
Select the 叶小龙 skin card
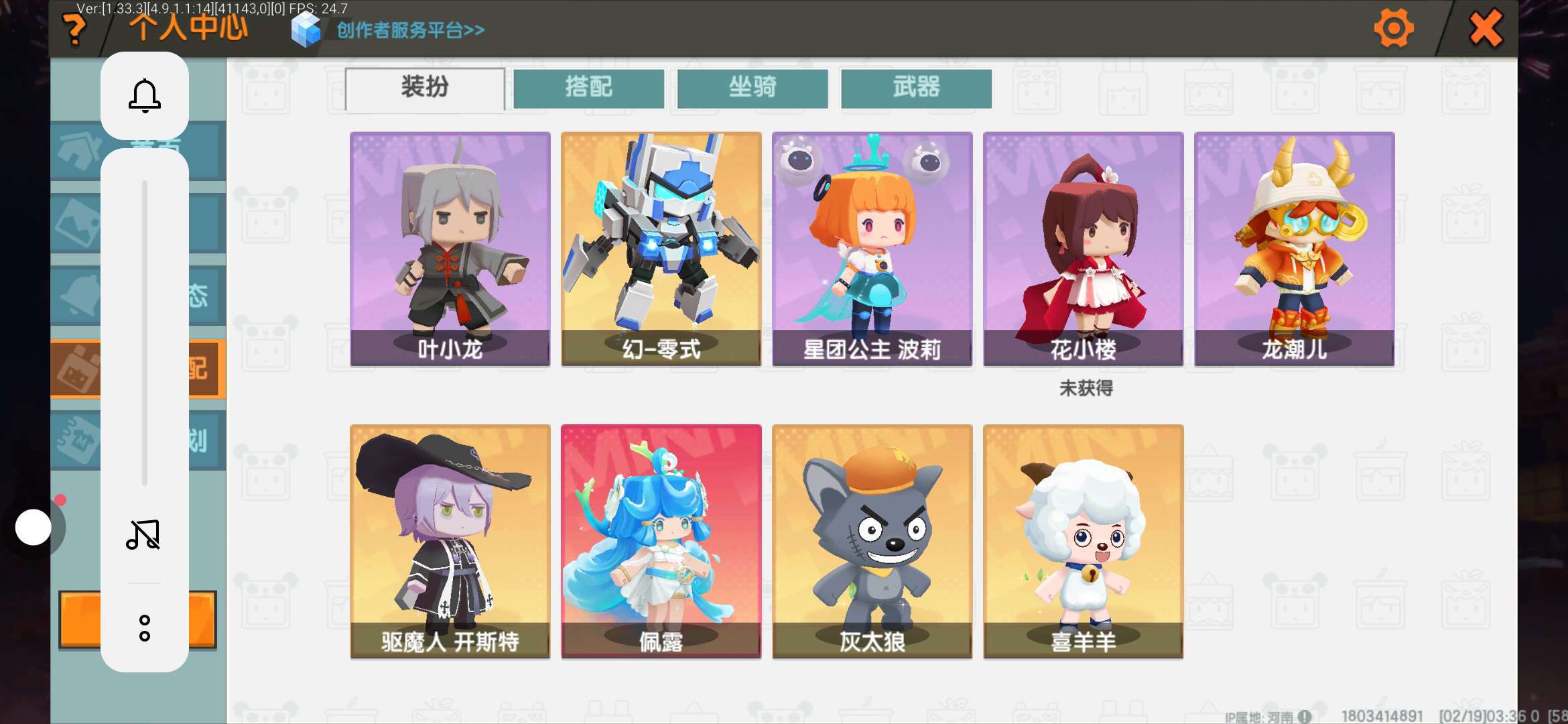tap(450, 249)
